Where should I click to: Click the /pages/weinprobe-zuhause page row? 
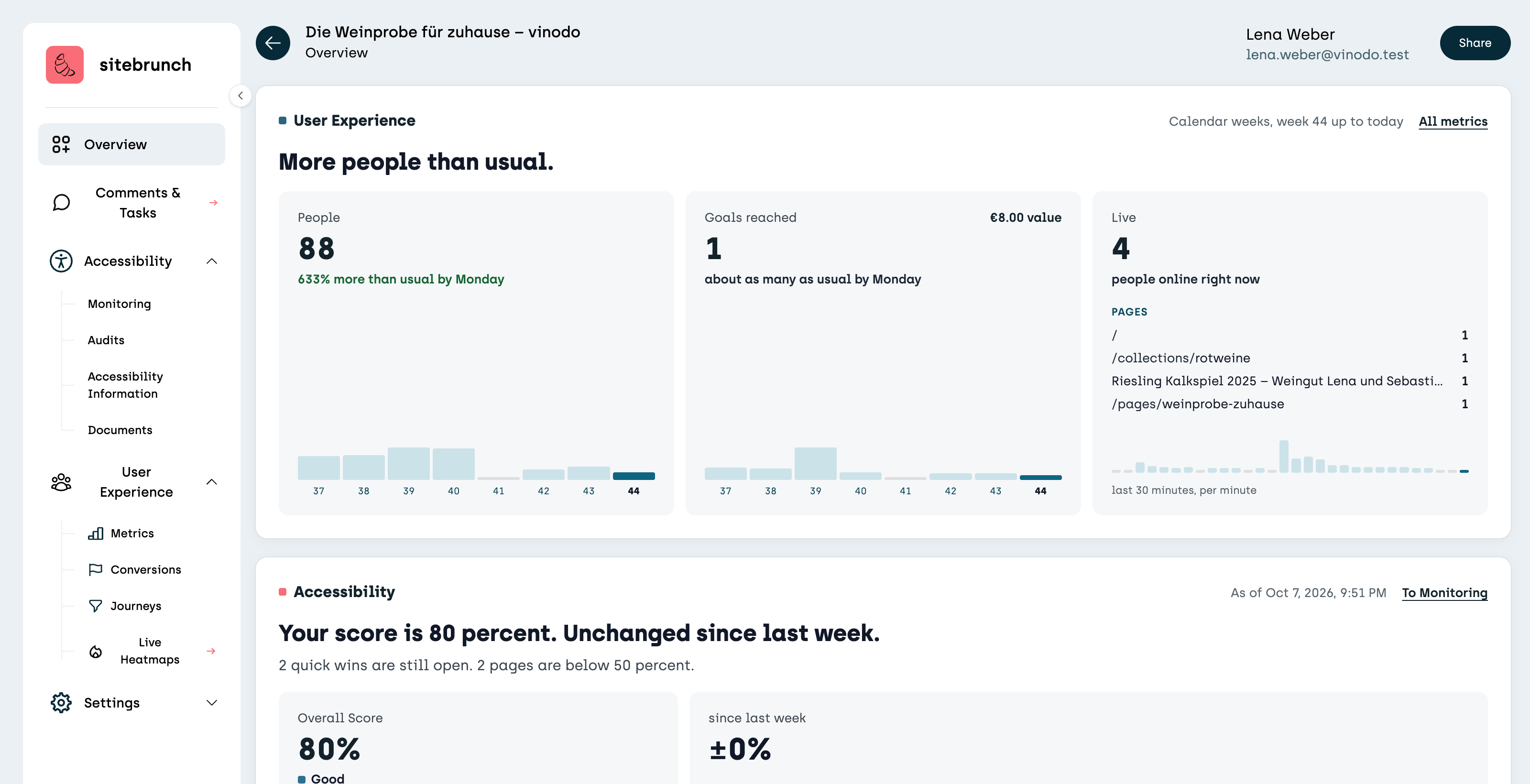click(x=1290, y=404)
